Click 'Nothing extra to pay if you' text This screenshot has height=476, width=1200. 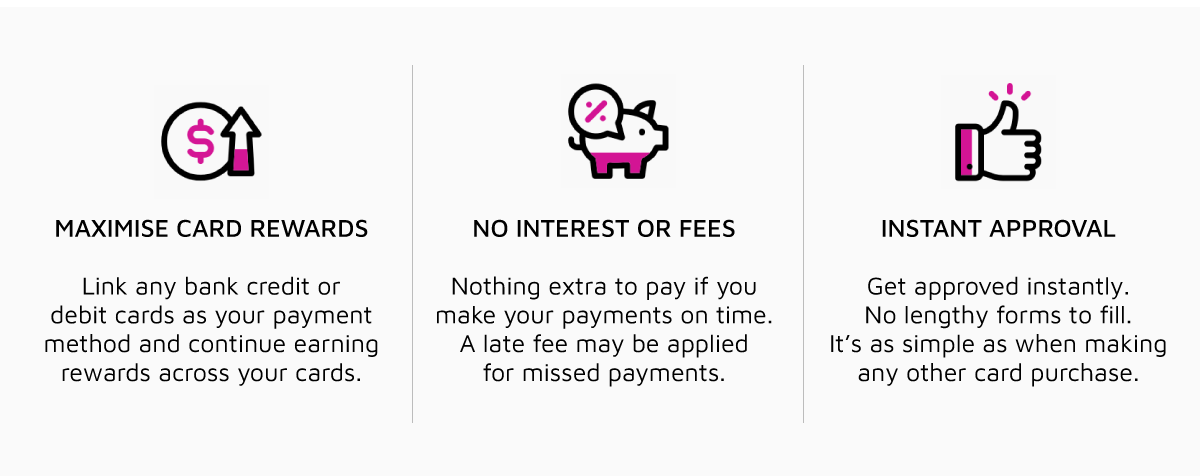click(604, 288)
